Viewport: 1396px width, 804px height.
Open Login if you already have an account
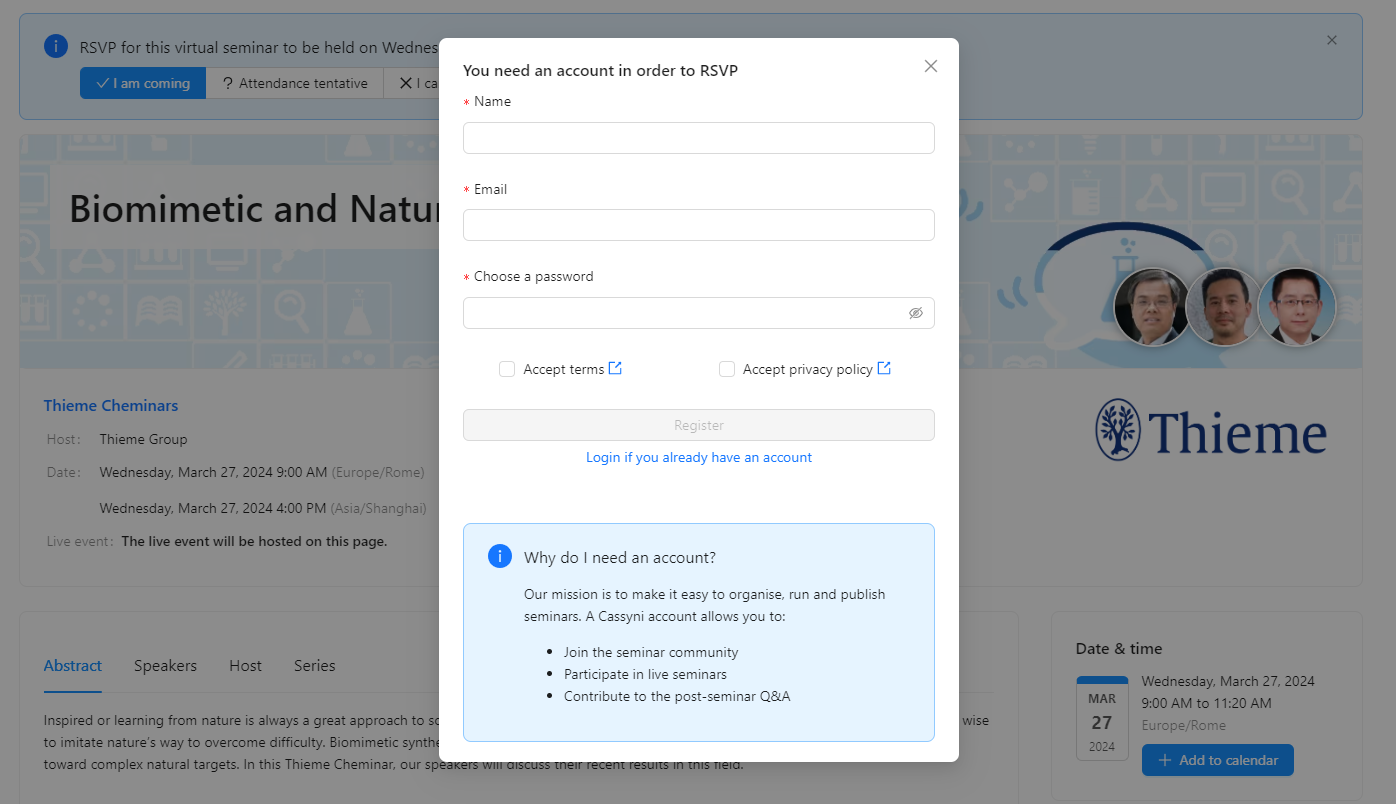(x=698, y=457)
